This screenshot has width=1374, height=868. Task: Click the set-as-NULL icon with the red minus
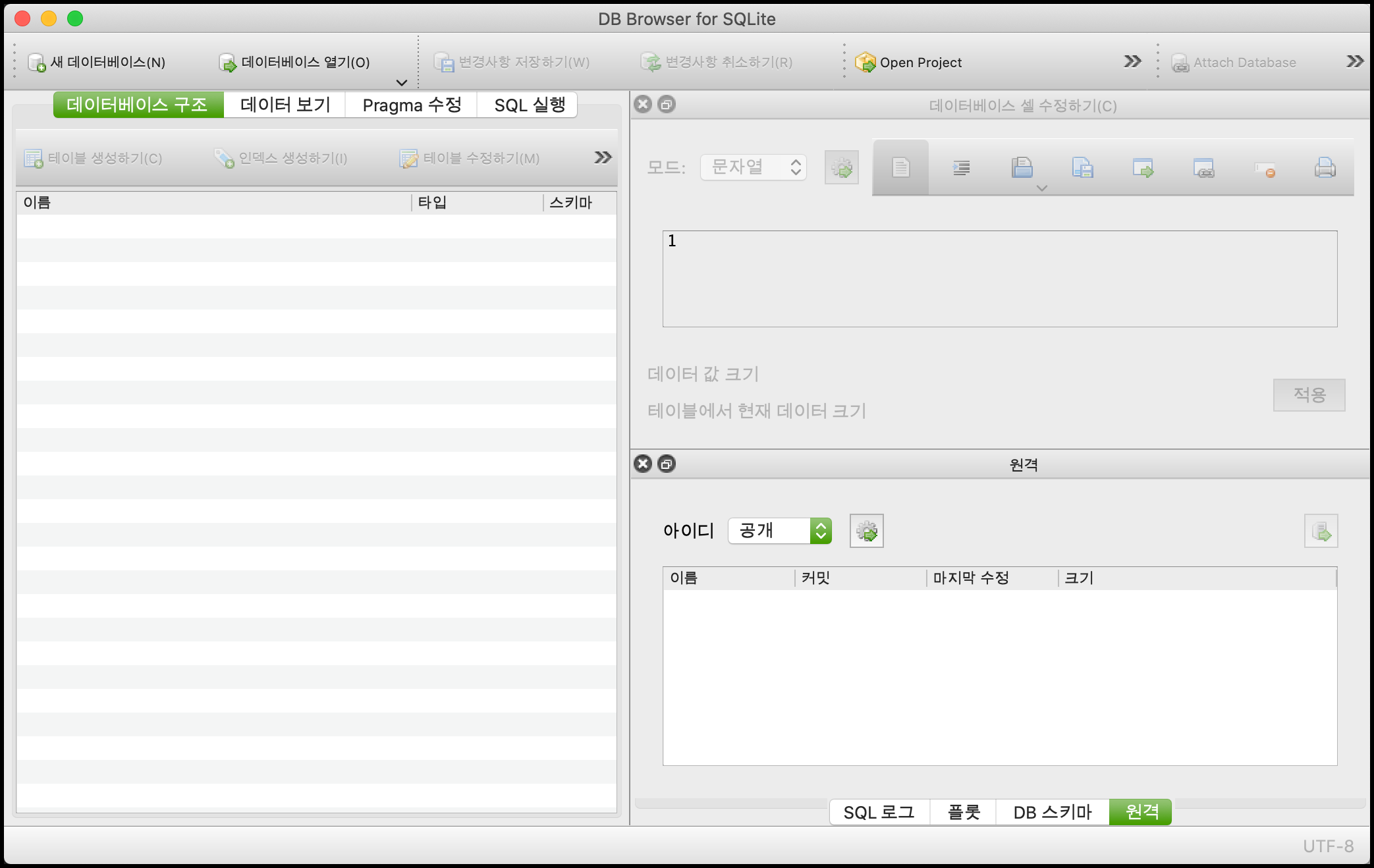click(x=1265, y=170)
